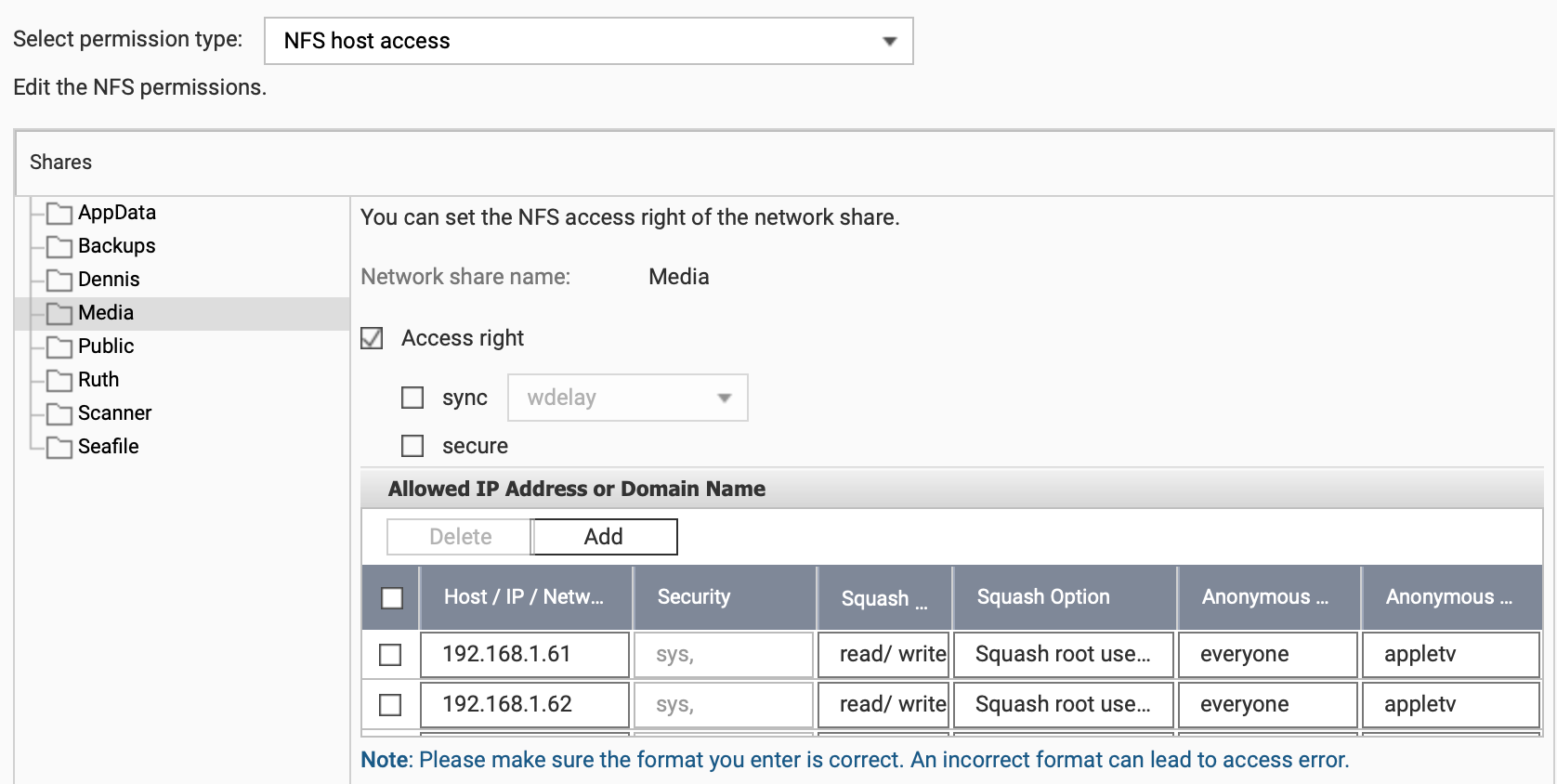Edit the 192.168.1.62 host field
Viewport: 1557px width, 784px height.
click(525, 705)
